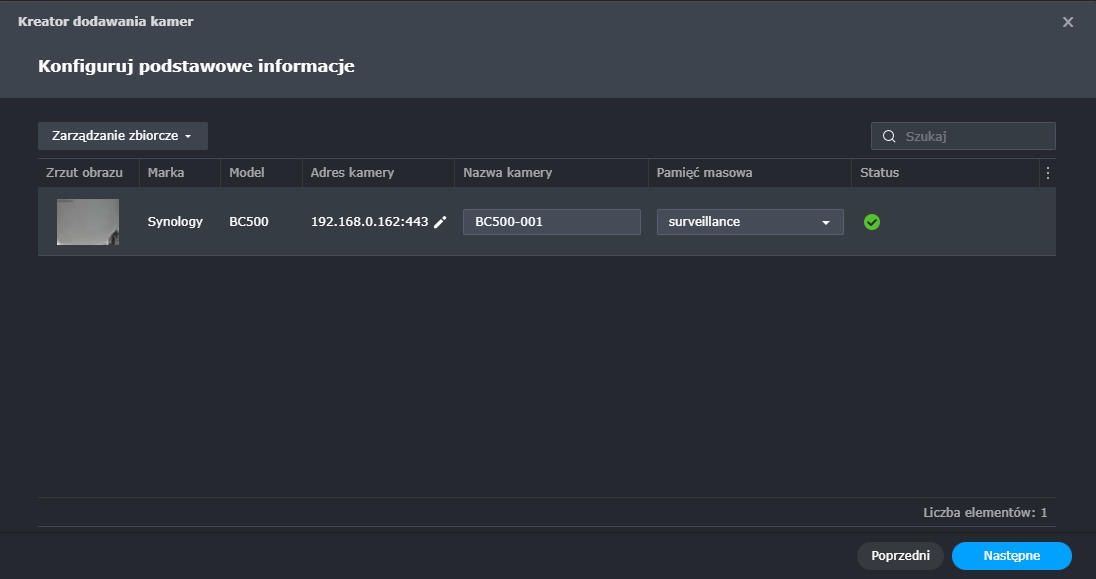Go back with Poprzedni button
The width and height of the screenshot is (1096, 579).
(900, 556)
